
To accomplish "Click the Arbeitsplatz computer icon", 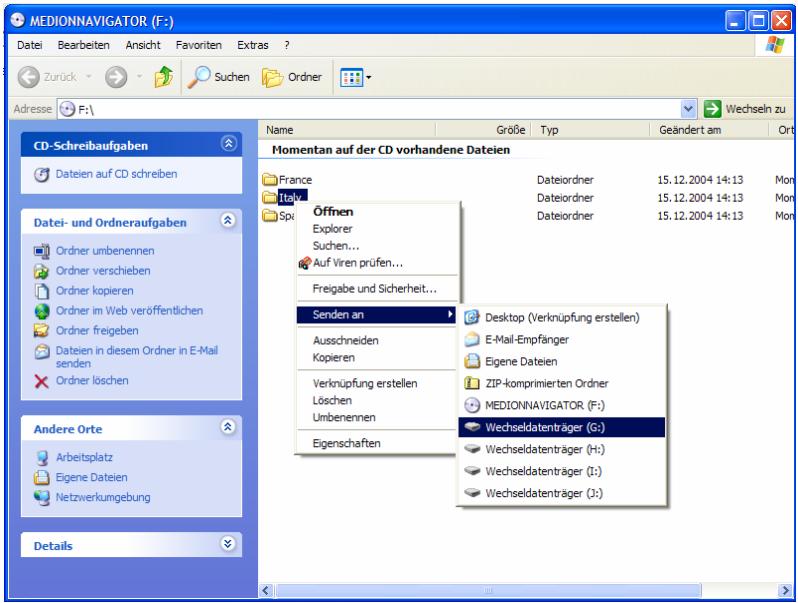I will click(42, 457).
